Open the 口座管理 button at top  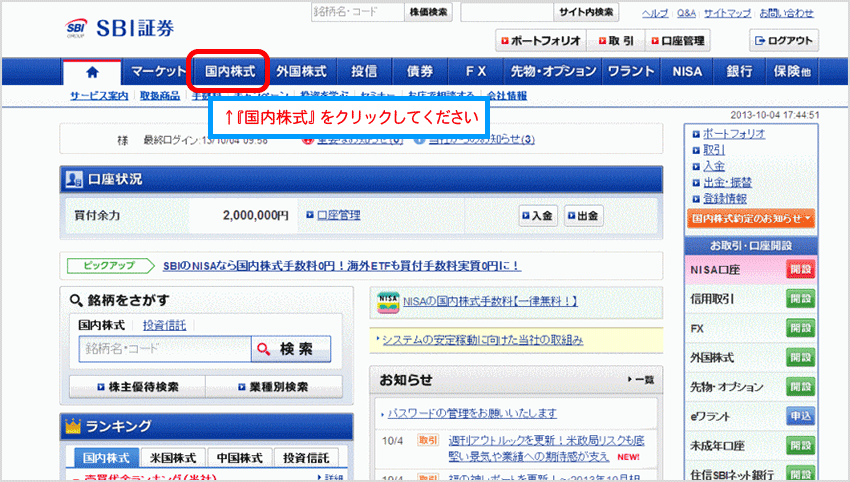[x=678, y=41]
